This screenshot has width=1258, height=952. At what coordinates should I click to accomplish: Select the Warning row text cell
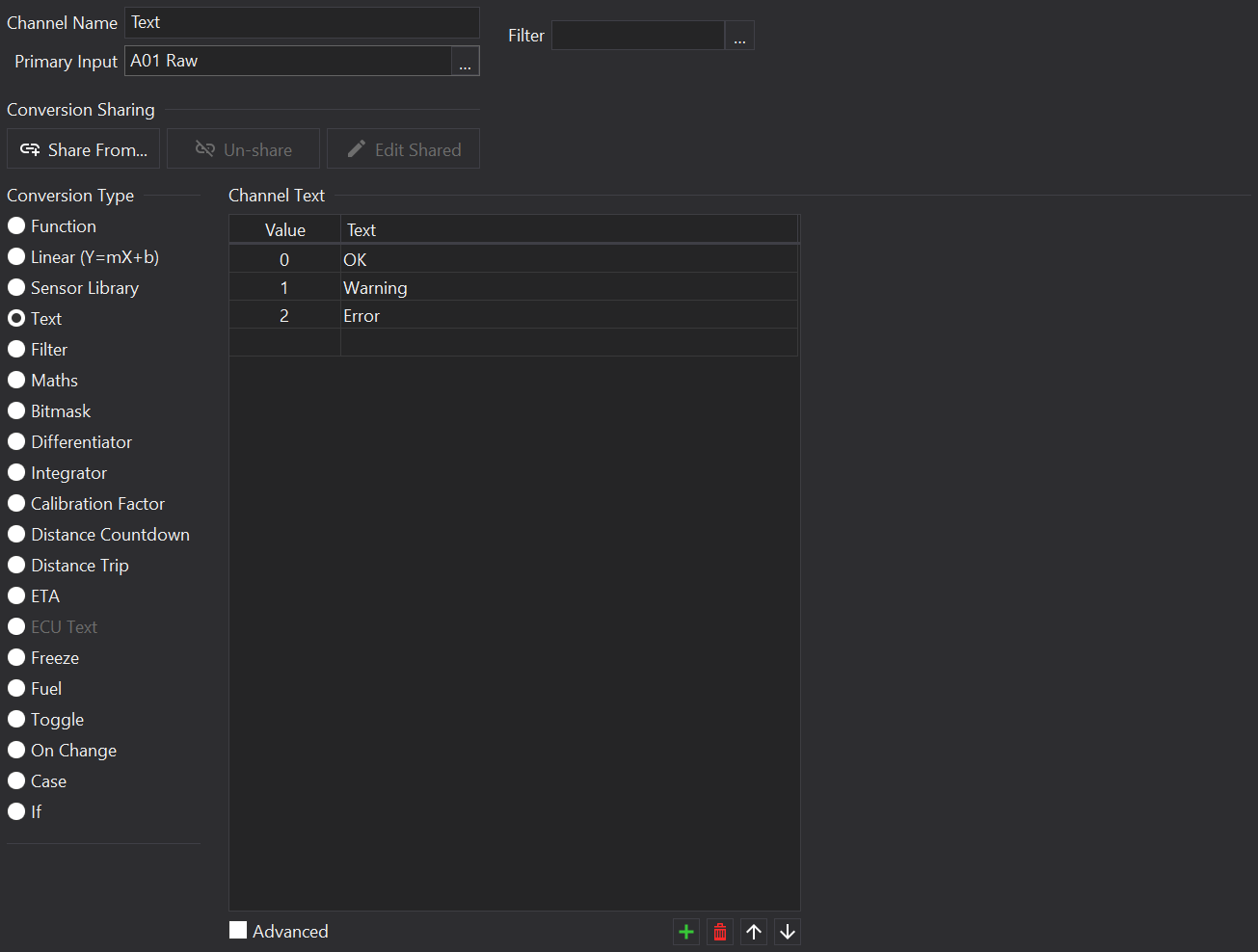coord(569,287)
